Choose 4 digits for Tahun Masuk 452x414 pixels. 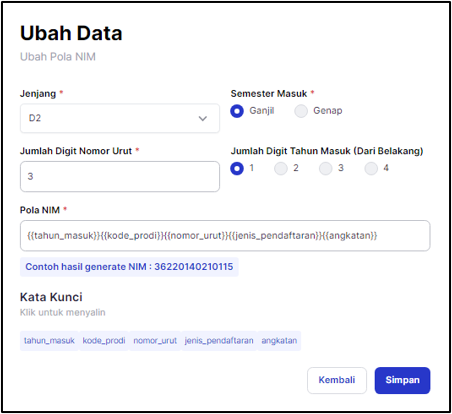(x=371, y=168)
